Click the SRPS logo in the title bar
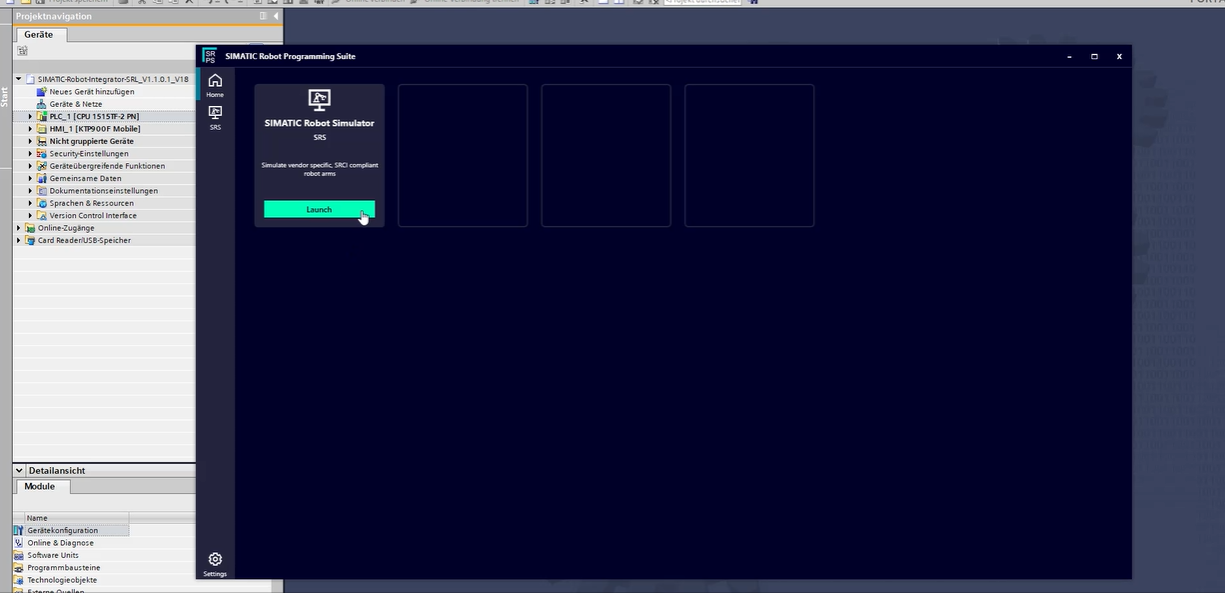Image resolution: width=1225 pixels, height=593 pixels. (x=209, y=56)
